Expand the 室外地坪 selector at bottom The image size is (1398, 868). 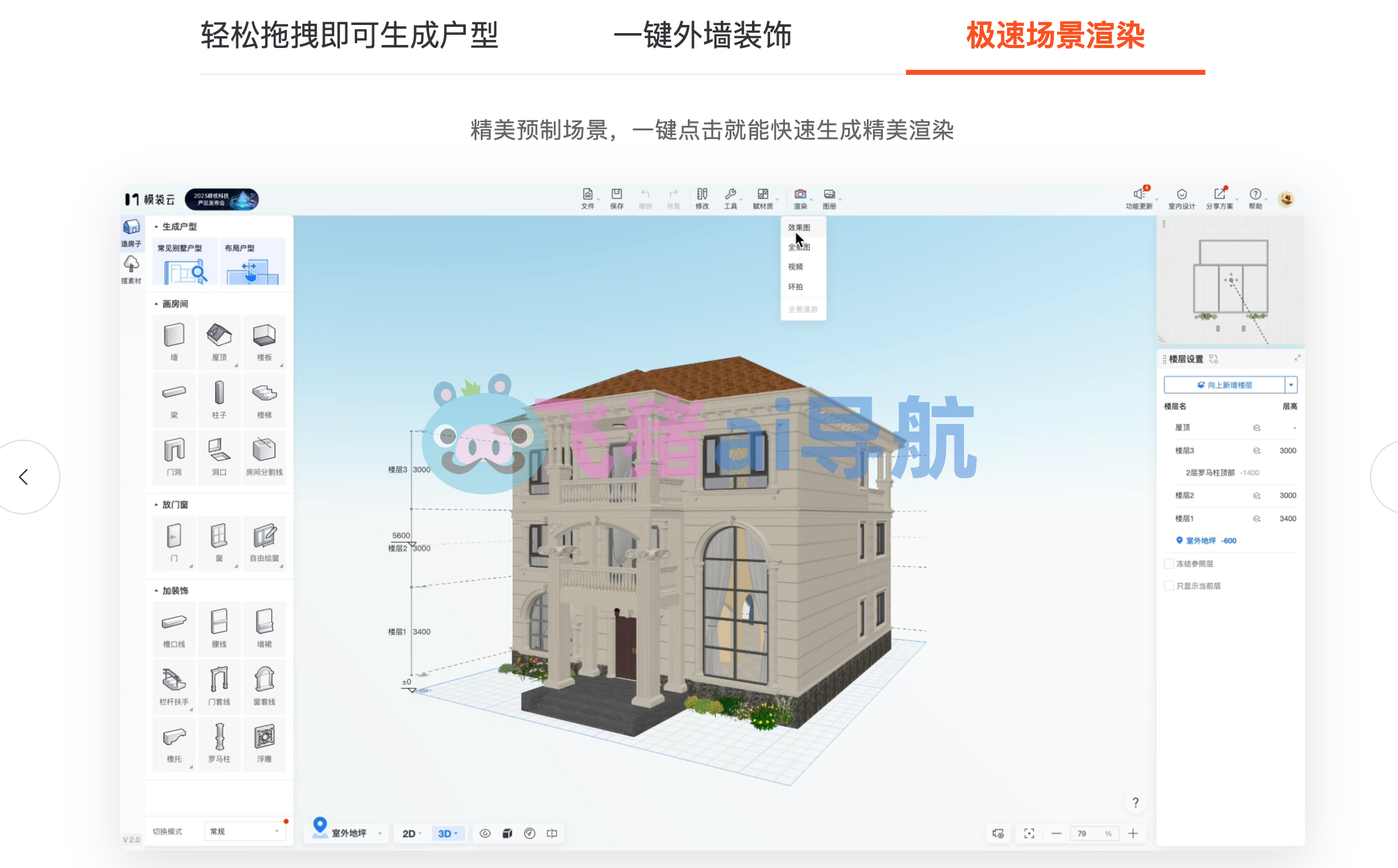click(380, 832)
